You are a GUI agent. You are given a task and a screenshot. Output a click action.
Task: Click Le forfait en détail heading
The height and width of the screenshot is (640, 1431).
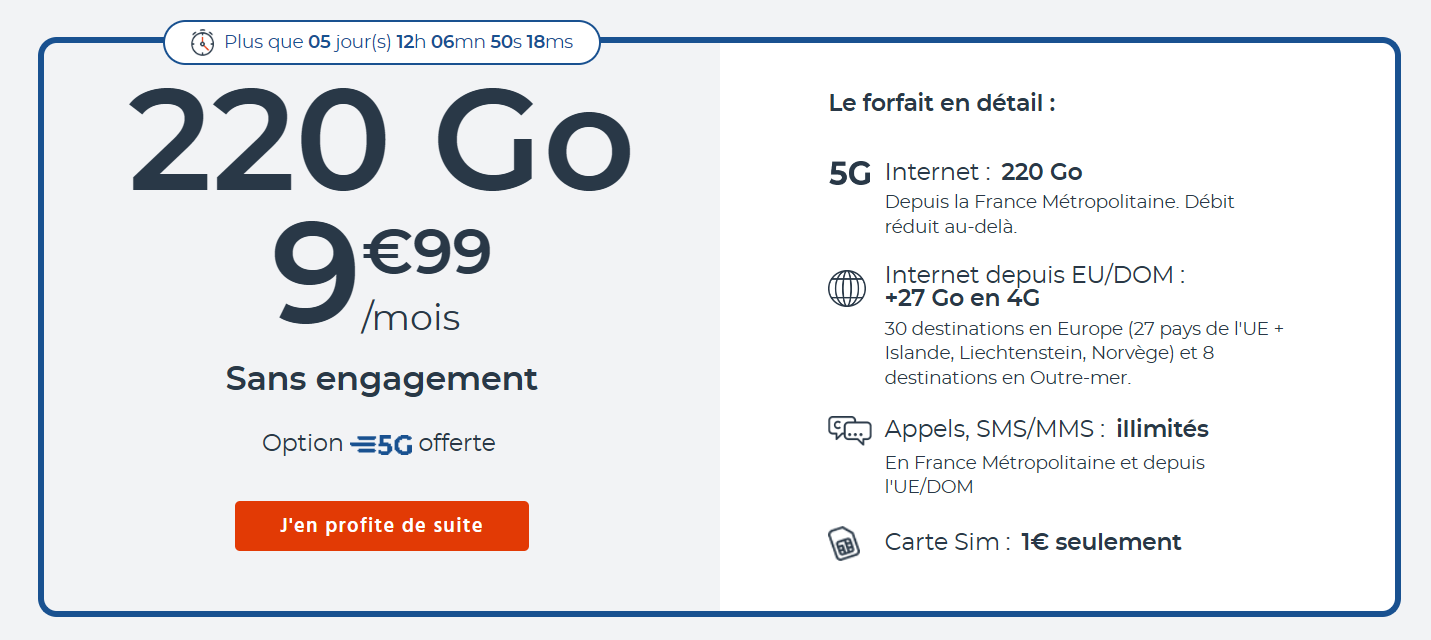(x=942, y=103)
